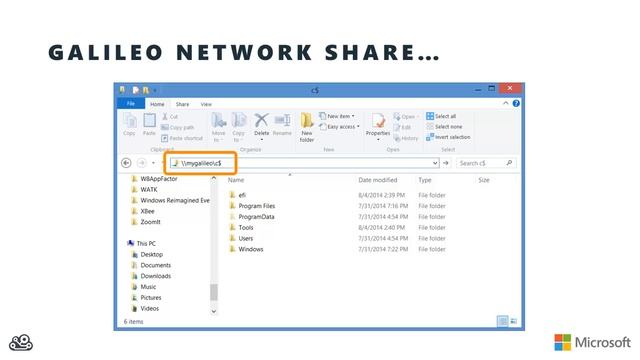Image resolution: width=640 pixels, height=360 pixels.
Task: Click the Edit command in ribbon
Action: click(402, 127)
